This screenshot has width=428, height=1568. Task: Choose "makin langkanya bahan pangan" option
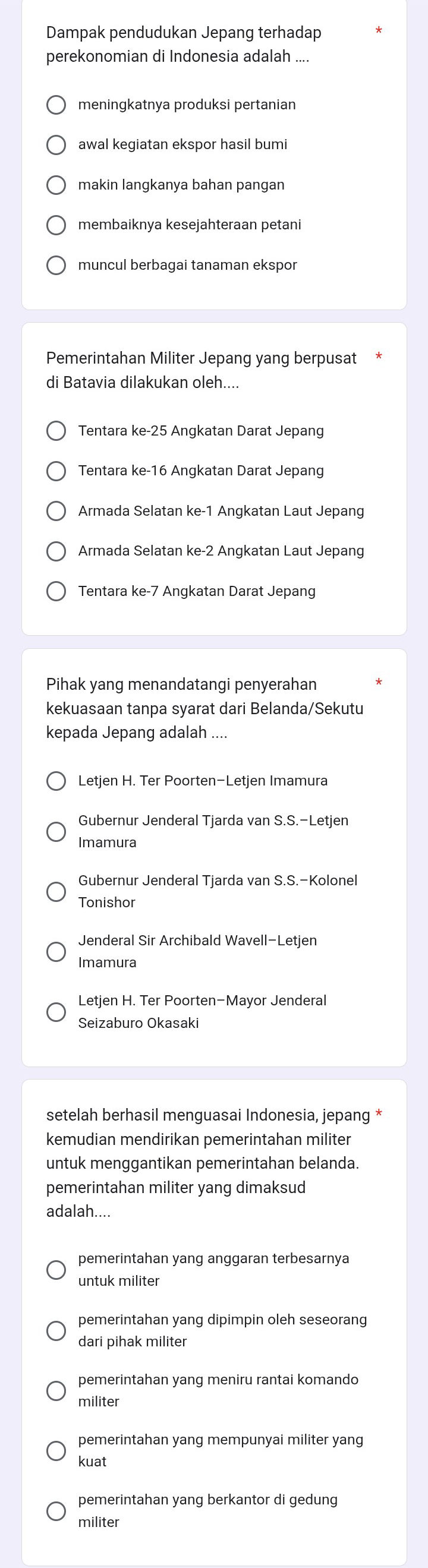(x=56, y=185)
